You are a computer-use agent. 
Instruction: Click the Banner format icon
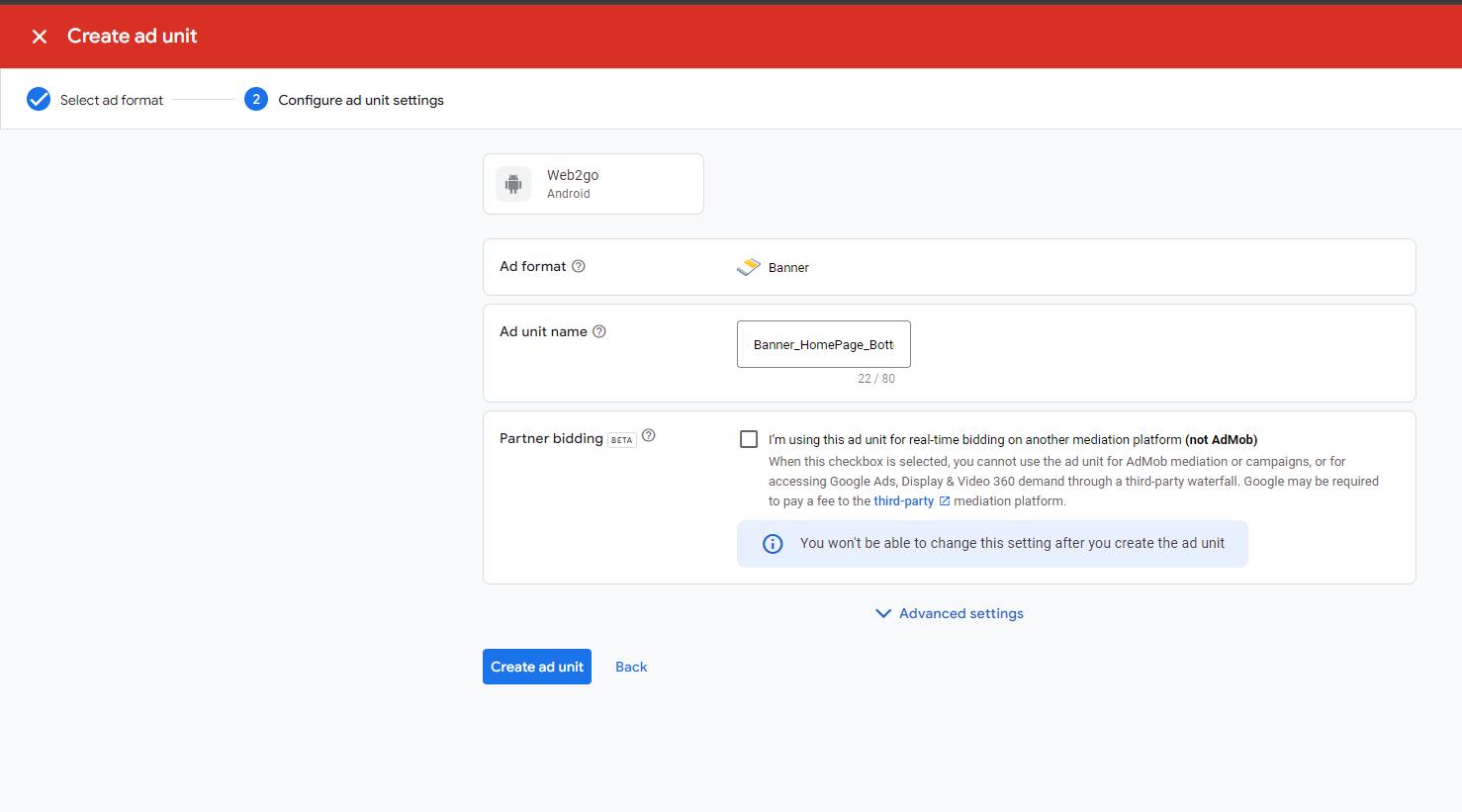(749, 267)
